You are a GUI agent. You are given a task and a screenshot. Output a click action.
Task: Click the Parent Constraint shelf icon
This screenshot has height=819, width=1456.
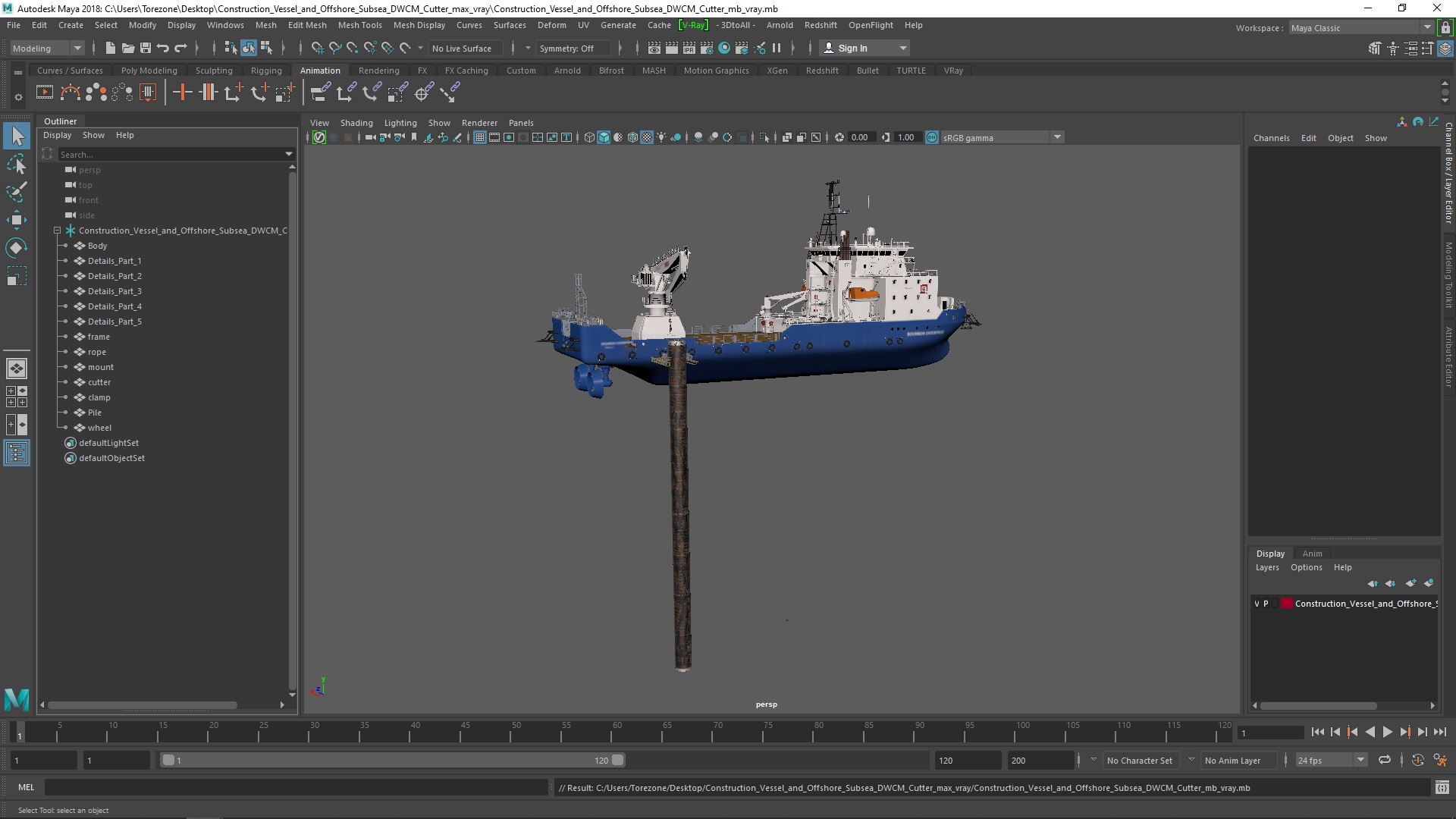(320, 93)
